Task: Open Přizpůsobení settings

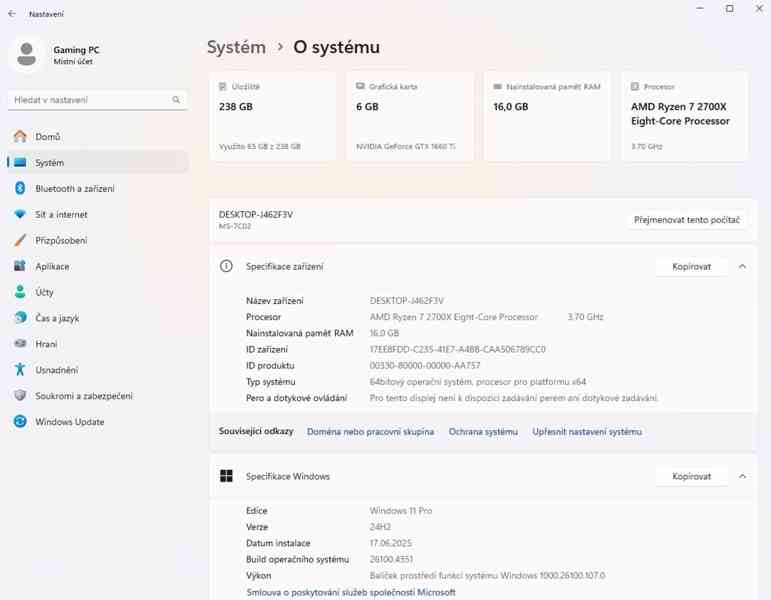Action: [x=97, y=240]
